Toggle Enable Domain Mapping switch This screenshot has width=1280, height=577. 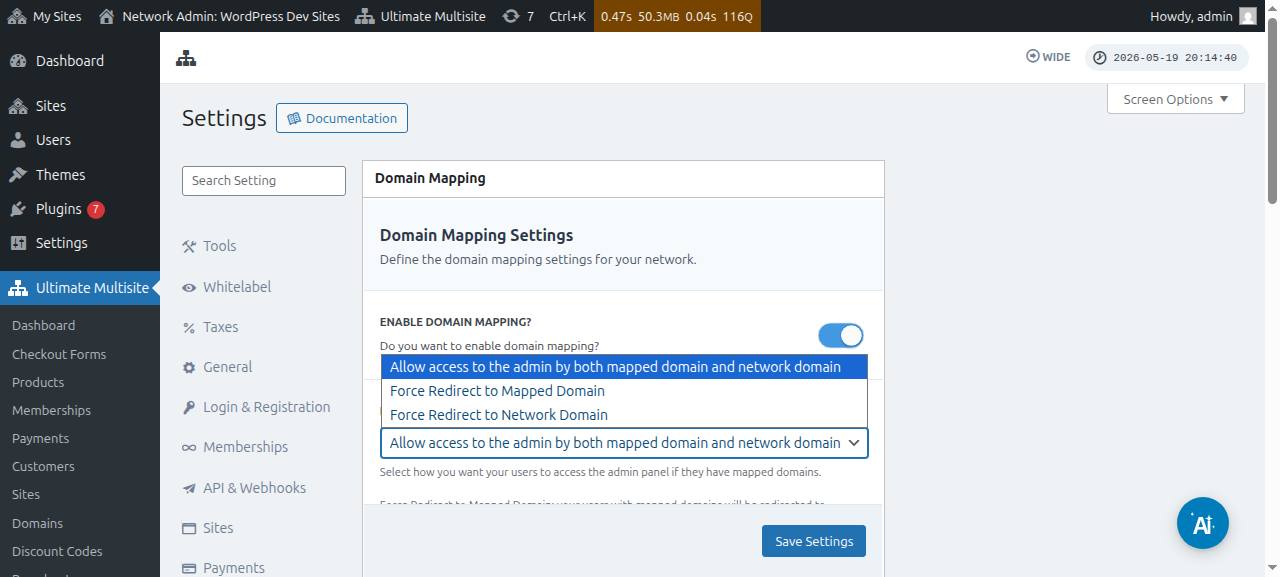pos(841,336)
